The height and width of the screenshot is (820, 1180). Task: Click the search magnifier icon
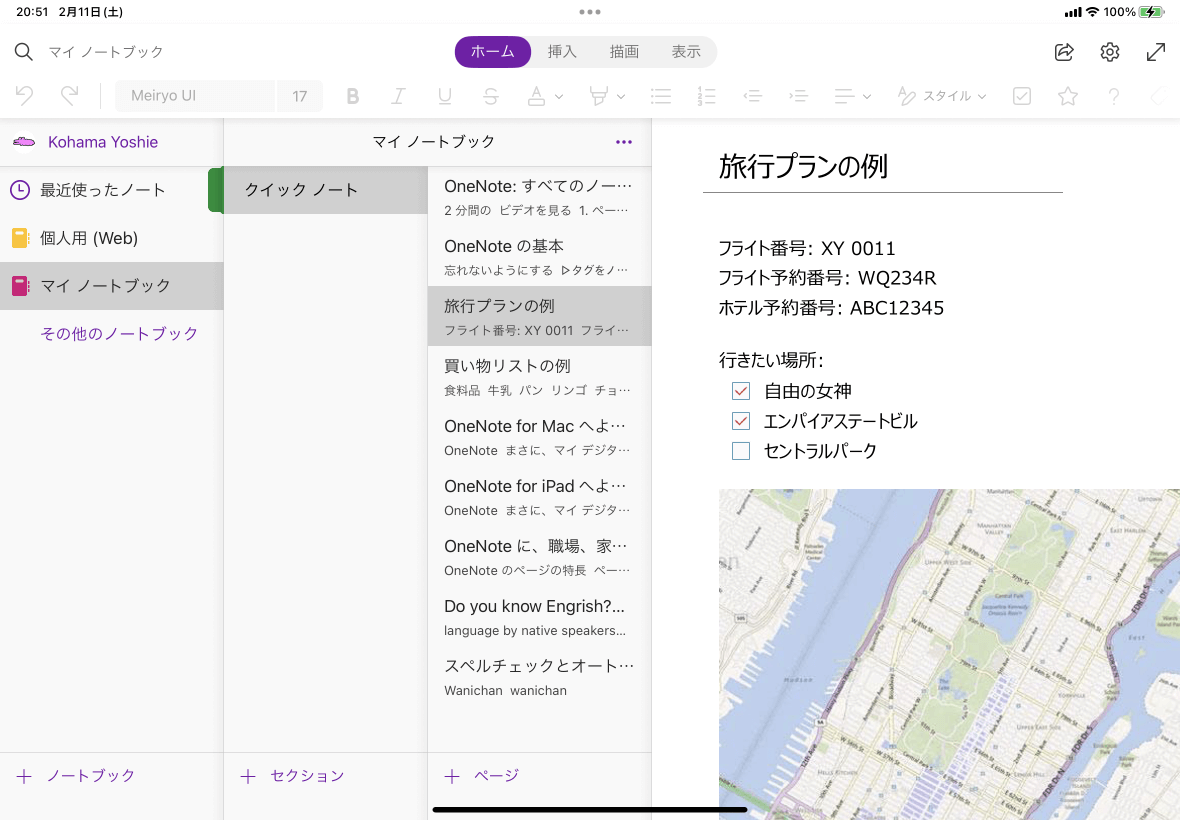click(x=24, y=52)
